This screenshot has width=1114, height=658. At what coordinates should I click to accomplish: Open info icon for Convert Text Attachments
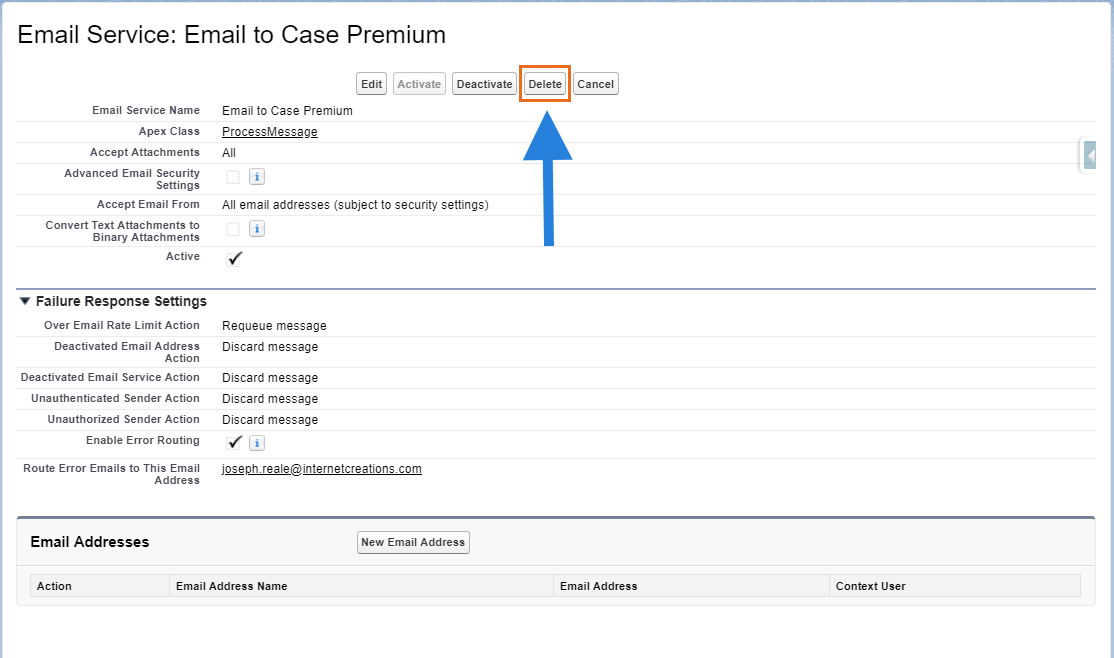click(x=256, y=229)
